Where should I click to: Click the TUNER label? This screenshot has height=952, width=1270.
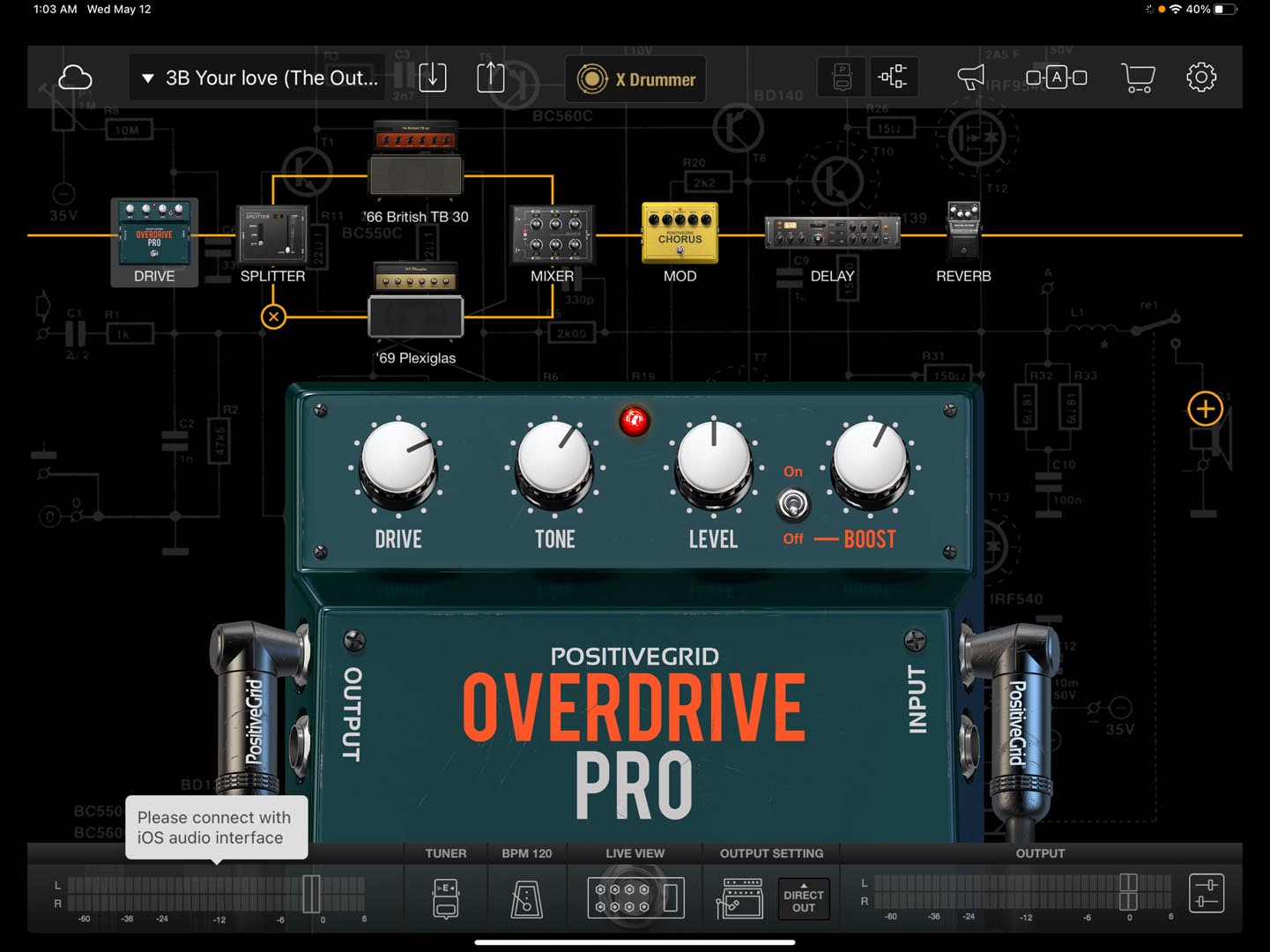coord(446,853)
